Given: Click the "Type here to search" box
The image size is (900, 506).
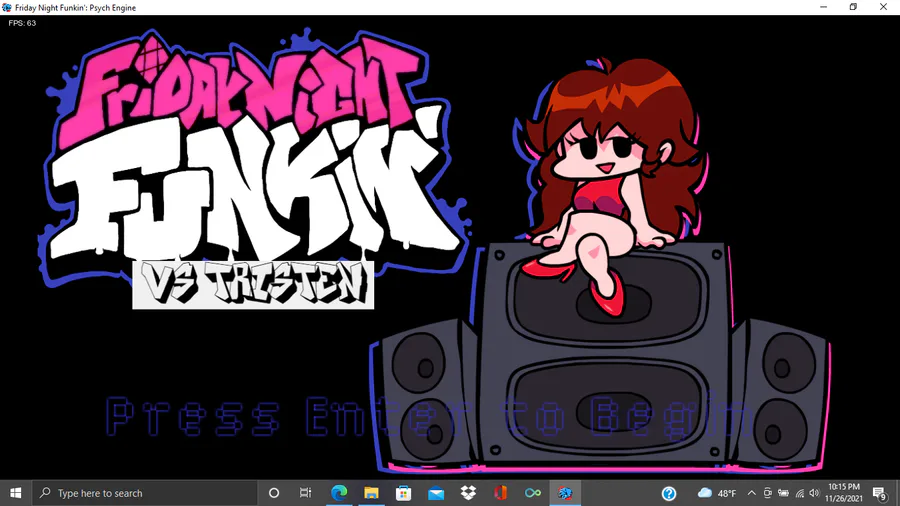Looking at the screenshot, I should (145, 493).
